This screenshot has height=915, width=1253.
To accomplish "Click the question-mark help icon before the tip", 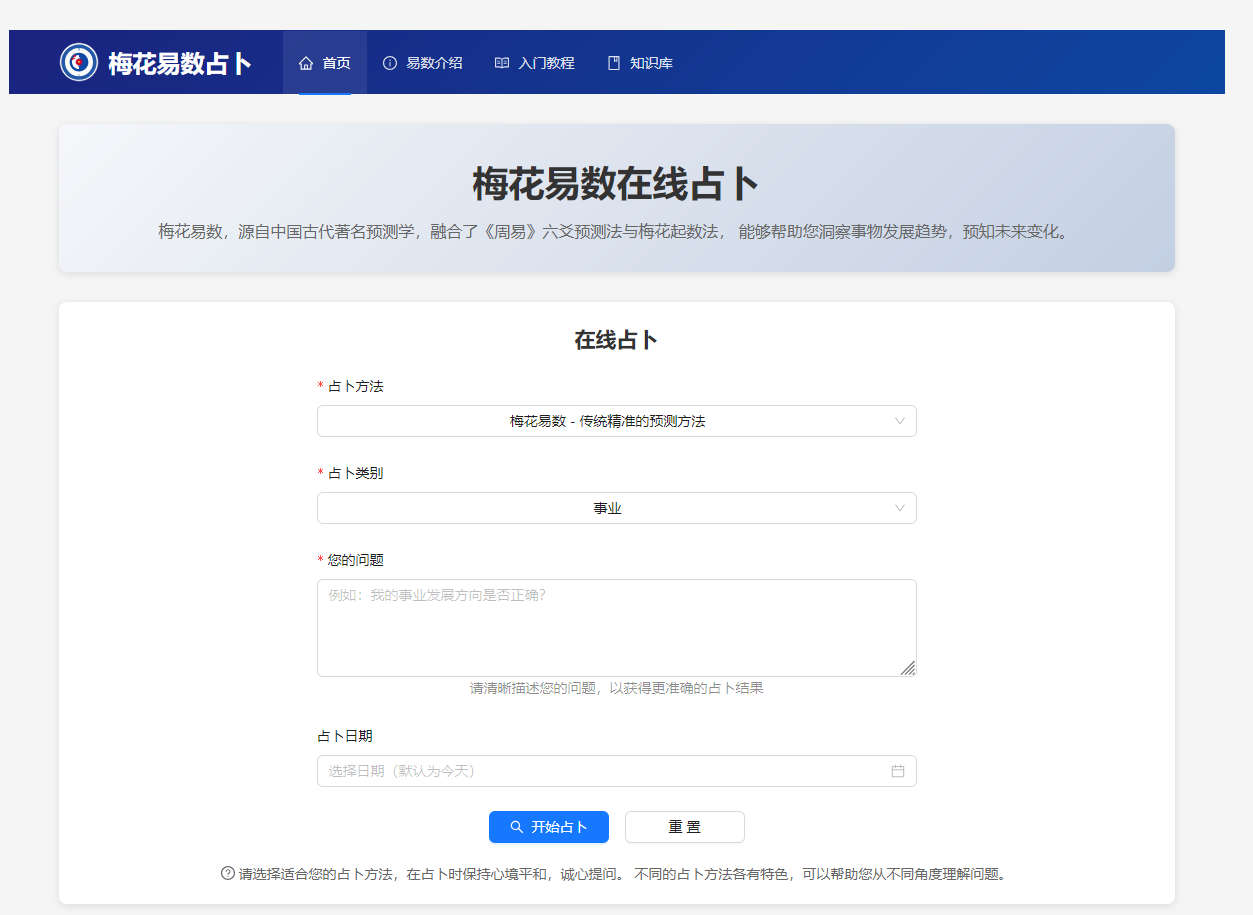I will tap(228, 873).
